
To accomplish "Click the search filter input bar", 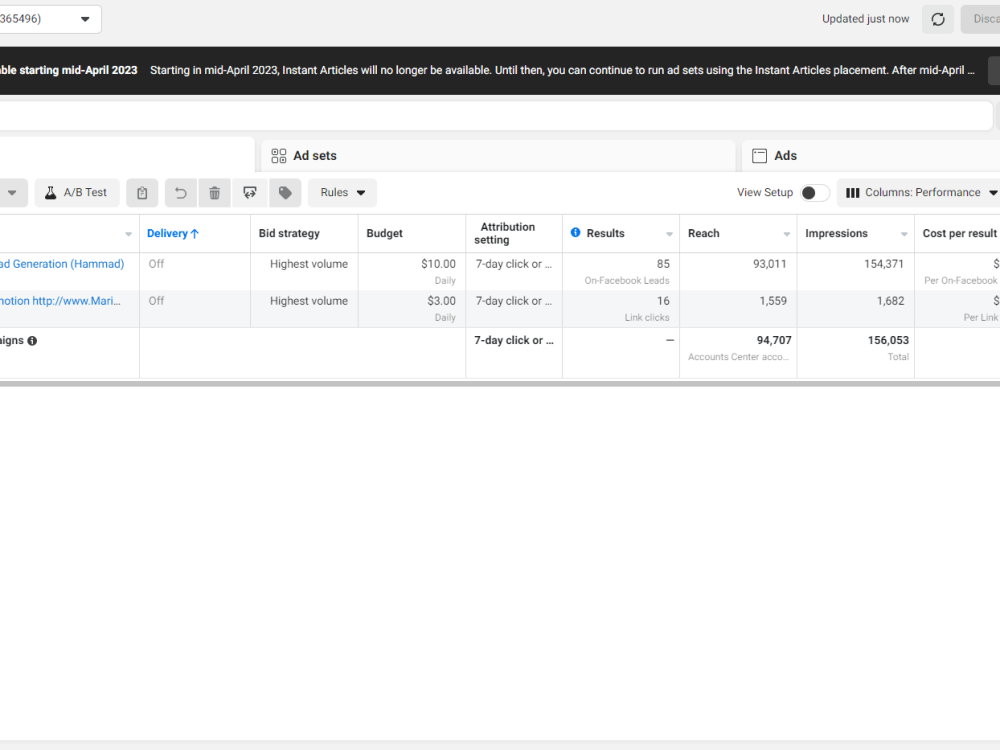I will point(496,116).
